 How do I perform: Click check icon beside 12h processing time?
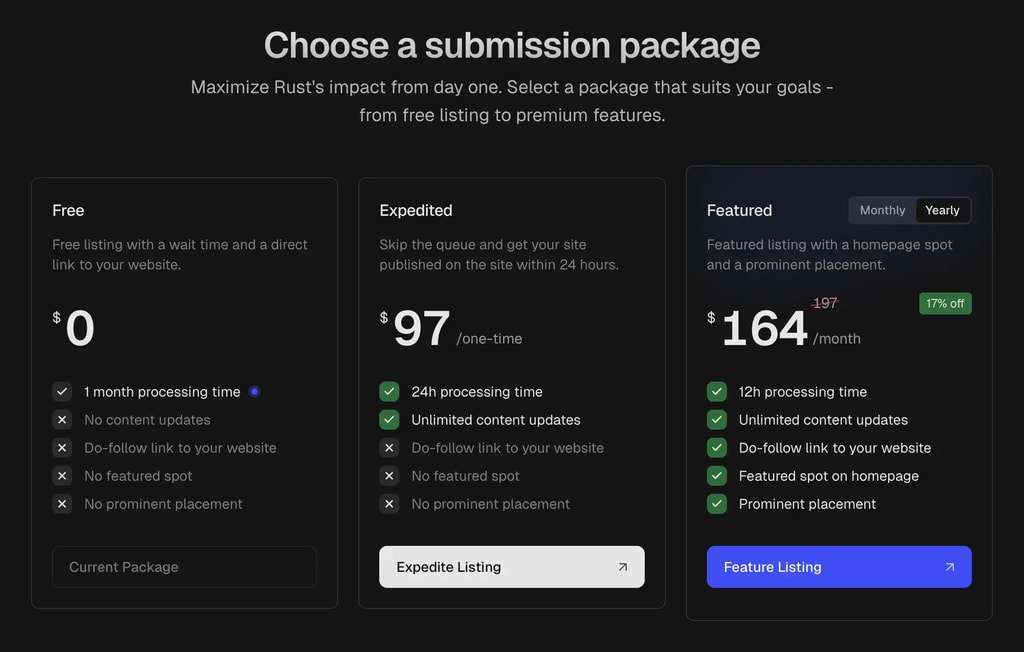pos(716,392)
